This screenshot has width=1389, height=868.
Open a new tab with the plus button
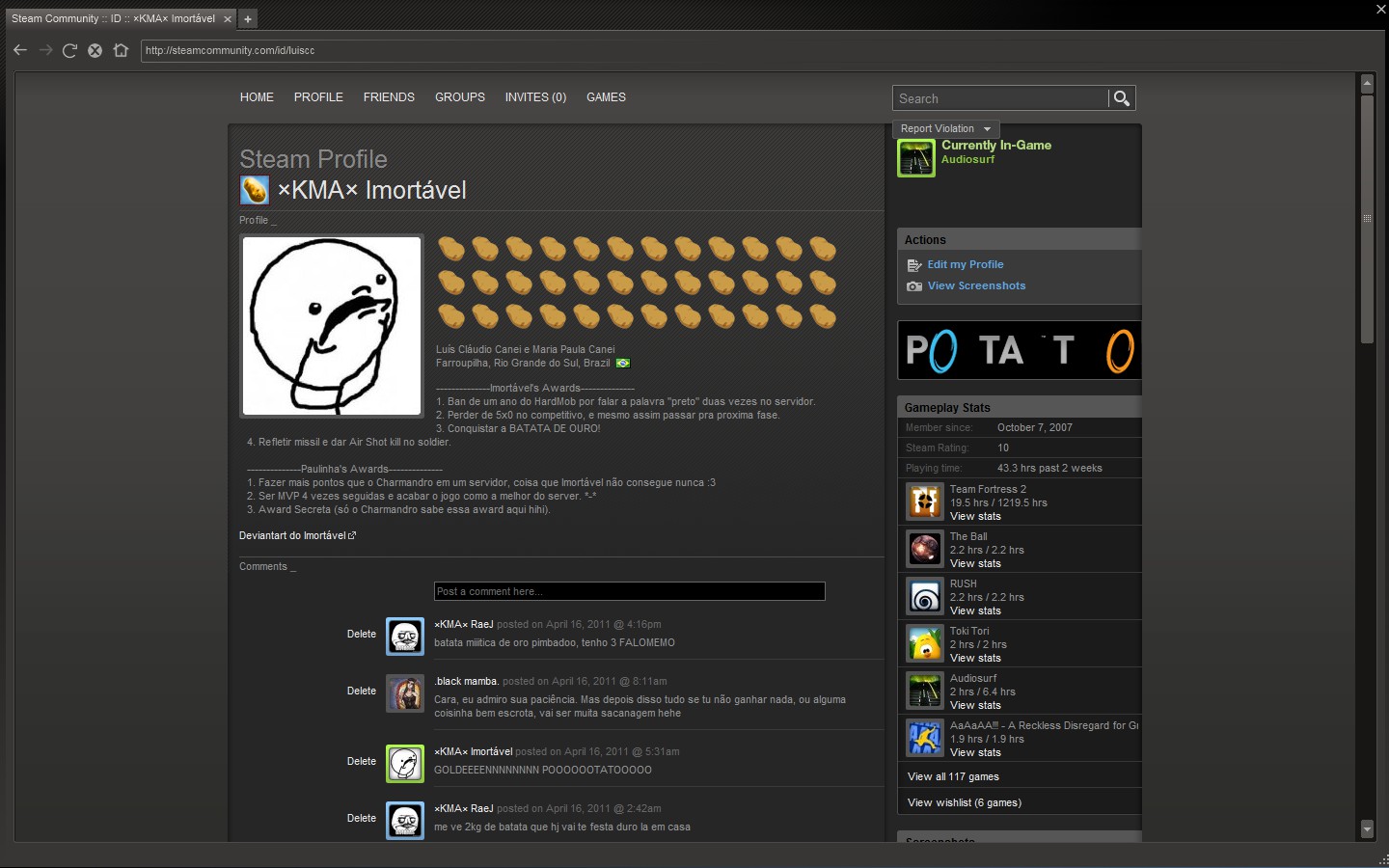point(248,18)
